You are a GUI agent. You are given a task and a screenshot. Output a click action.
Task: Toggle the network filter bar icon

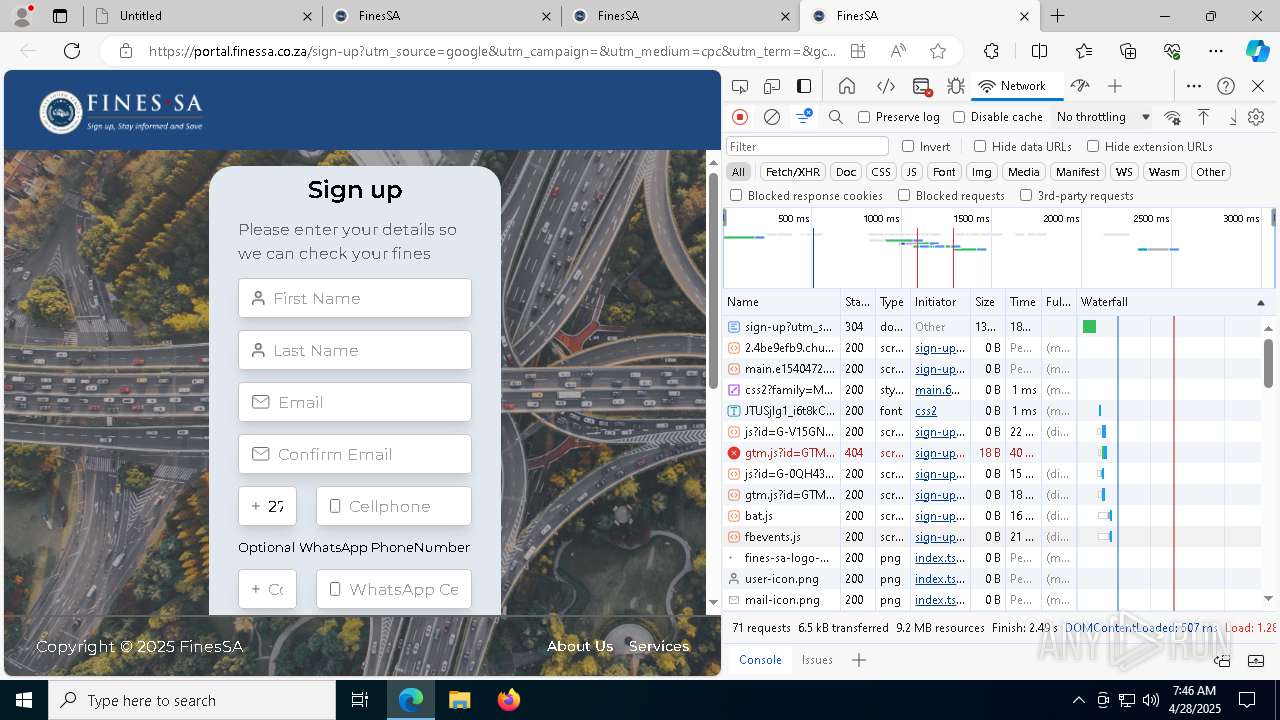pyautogui.click(x=804, y=117)
